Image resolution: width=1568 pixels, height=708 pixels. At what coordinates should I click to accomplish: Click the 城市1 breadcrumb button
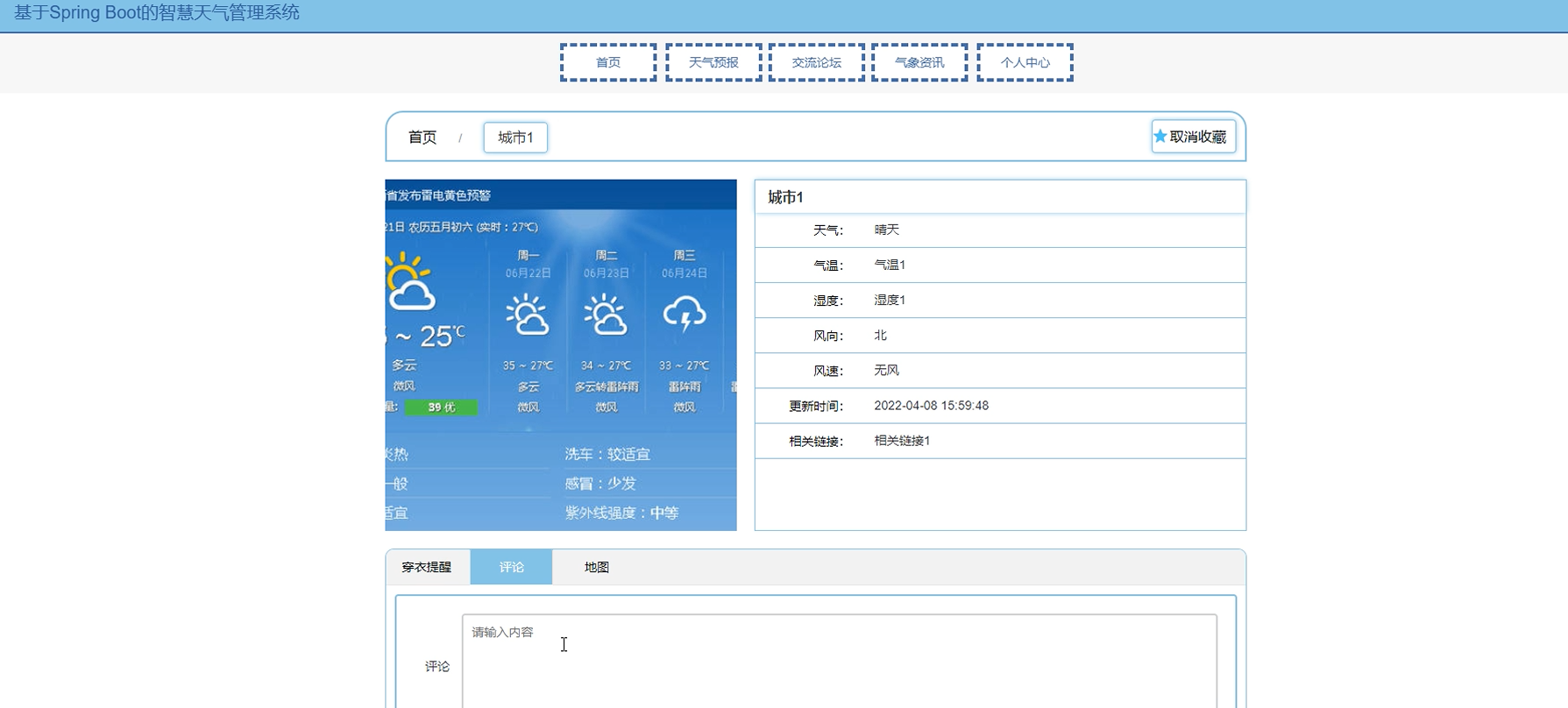515,138
